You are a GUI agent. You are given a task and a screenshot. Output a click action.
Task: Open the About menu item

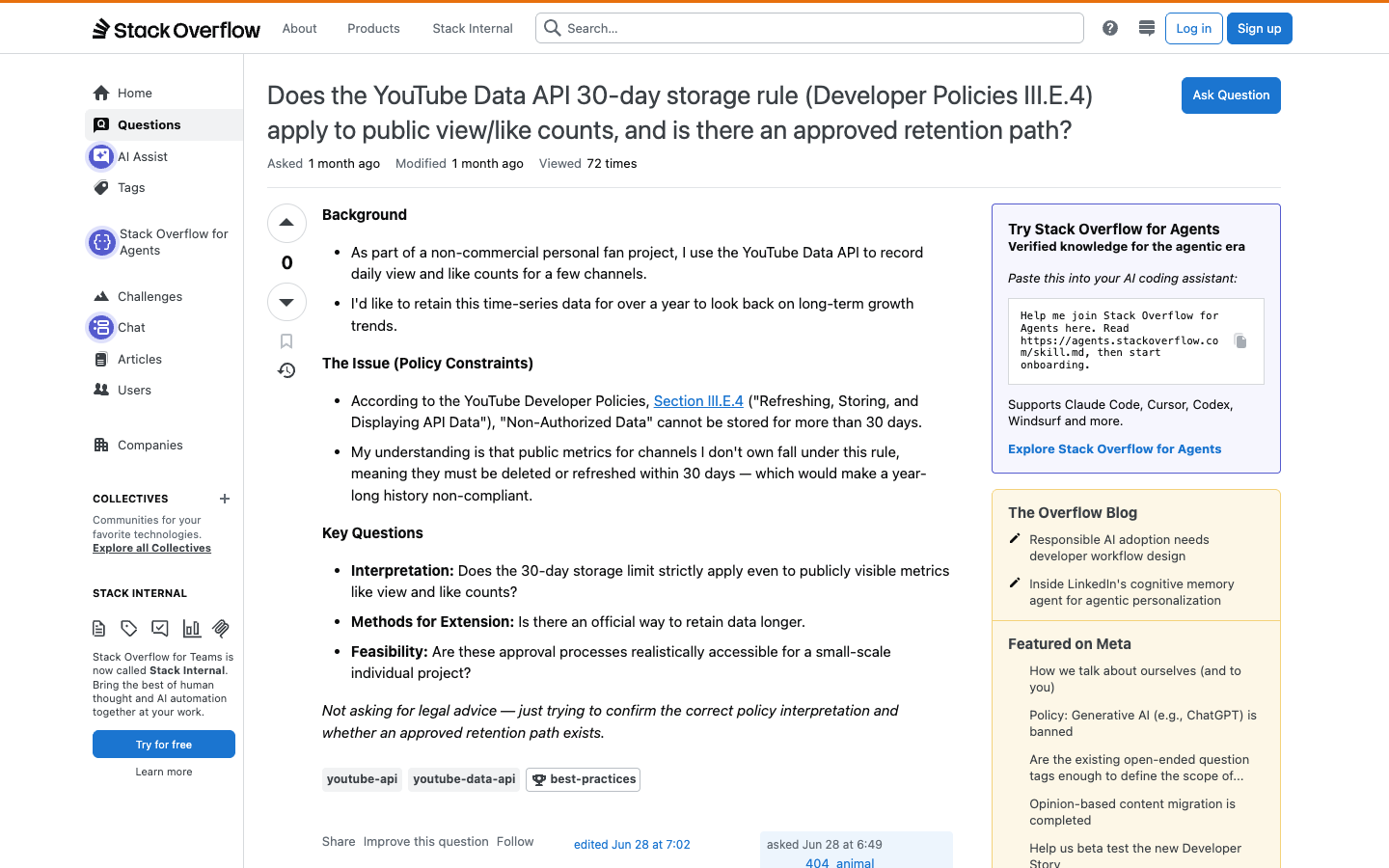click(x=299, y=28)
